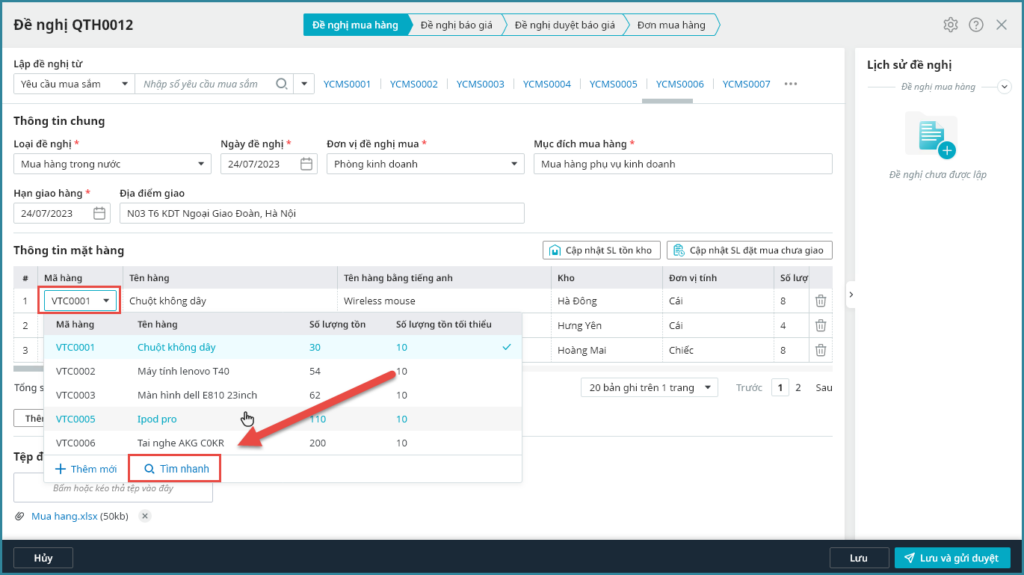Open calendar for Hạn giao hàng

[99, 213]
